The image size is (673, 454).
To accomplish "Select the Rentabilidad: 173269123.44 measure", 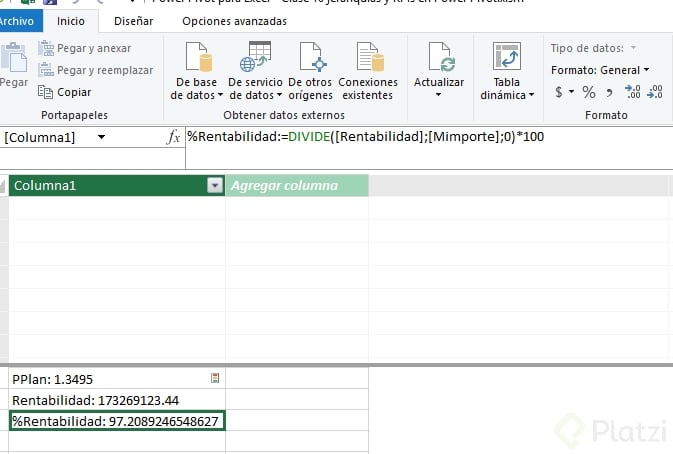I will pyautogui.click(x=117, y=400).
